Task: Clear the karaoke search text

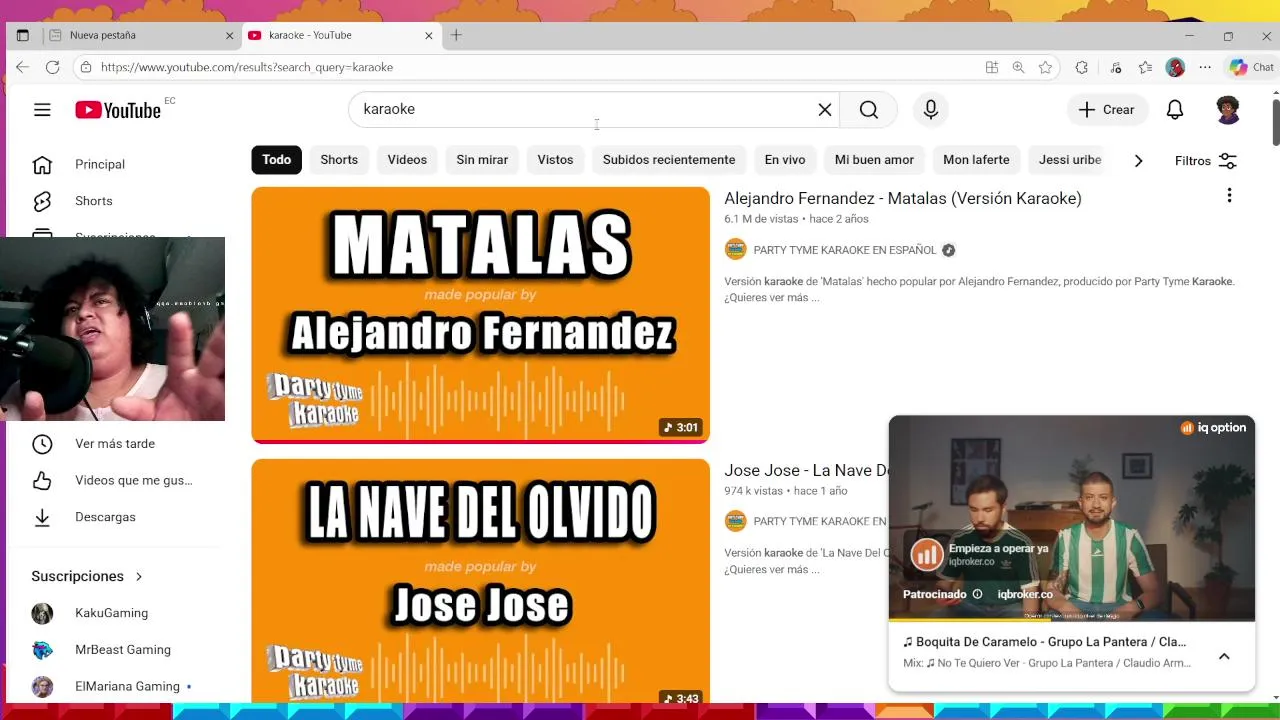Action: click(825, 110)
